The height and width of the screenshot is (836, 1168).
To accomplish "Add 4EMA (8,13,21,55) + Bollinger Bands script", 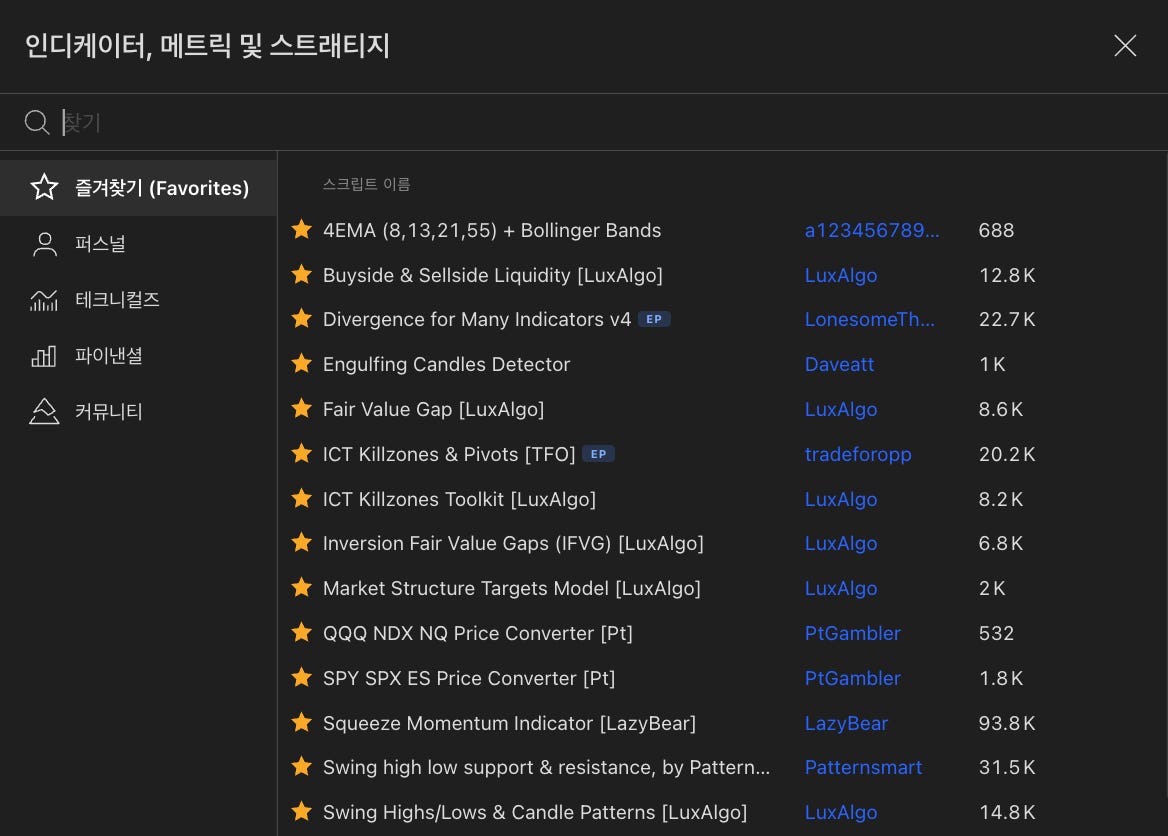I will coord(492,230).
